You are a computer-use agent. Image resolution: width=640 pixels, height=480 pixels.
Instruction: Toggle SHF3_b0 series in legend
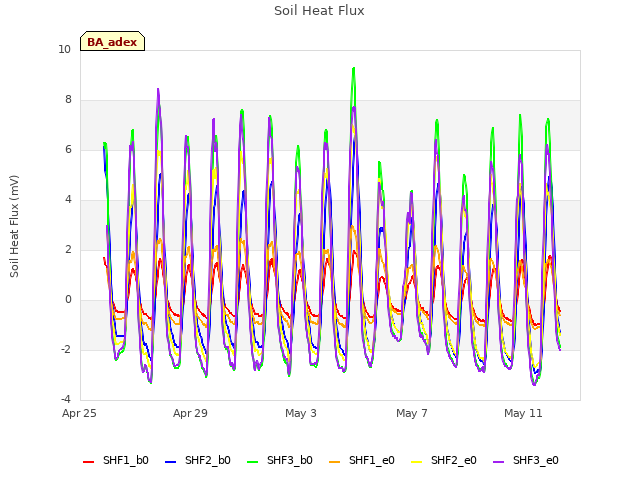tap(280, 460)
